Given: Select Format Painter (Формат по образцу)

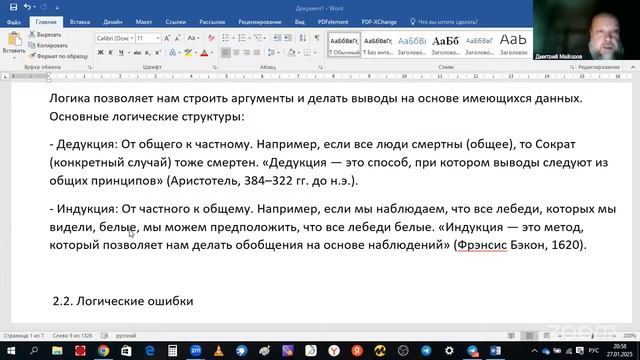Looking at the screenshot, I should (58, 56).
